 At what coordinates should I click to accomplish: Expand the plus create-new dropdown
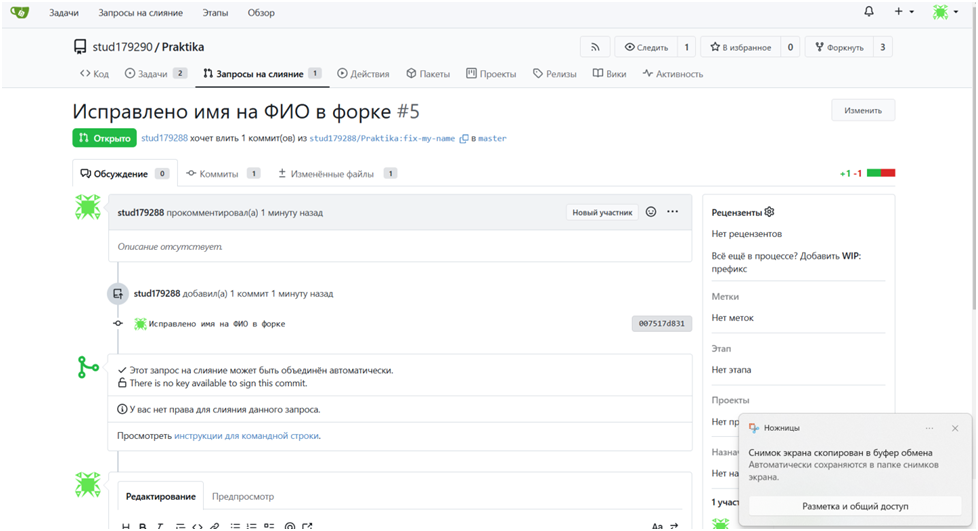(903, 12)
